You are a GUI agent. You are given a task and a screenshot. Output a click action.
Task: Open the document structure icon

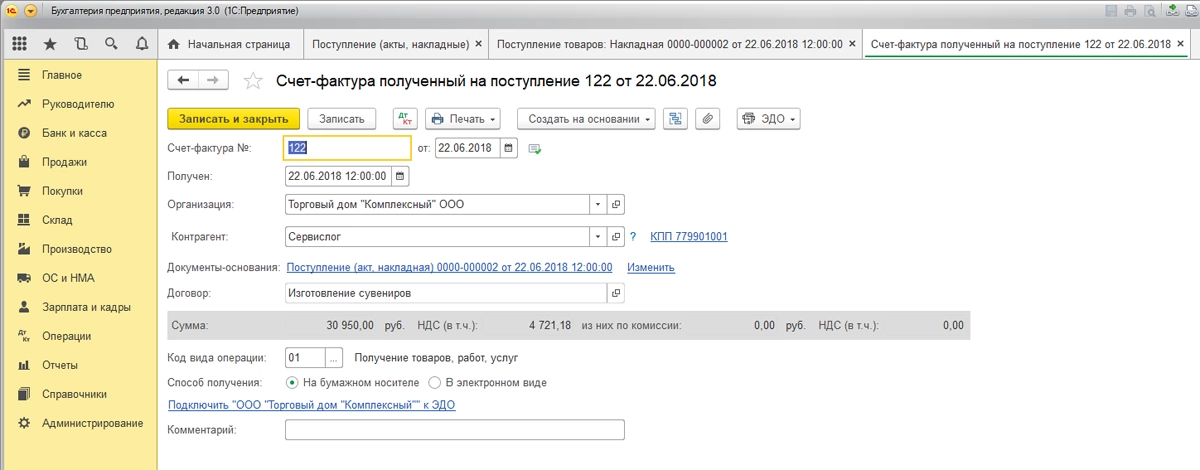tap(676, 118)
